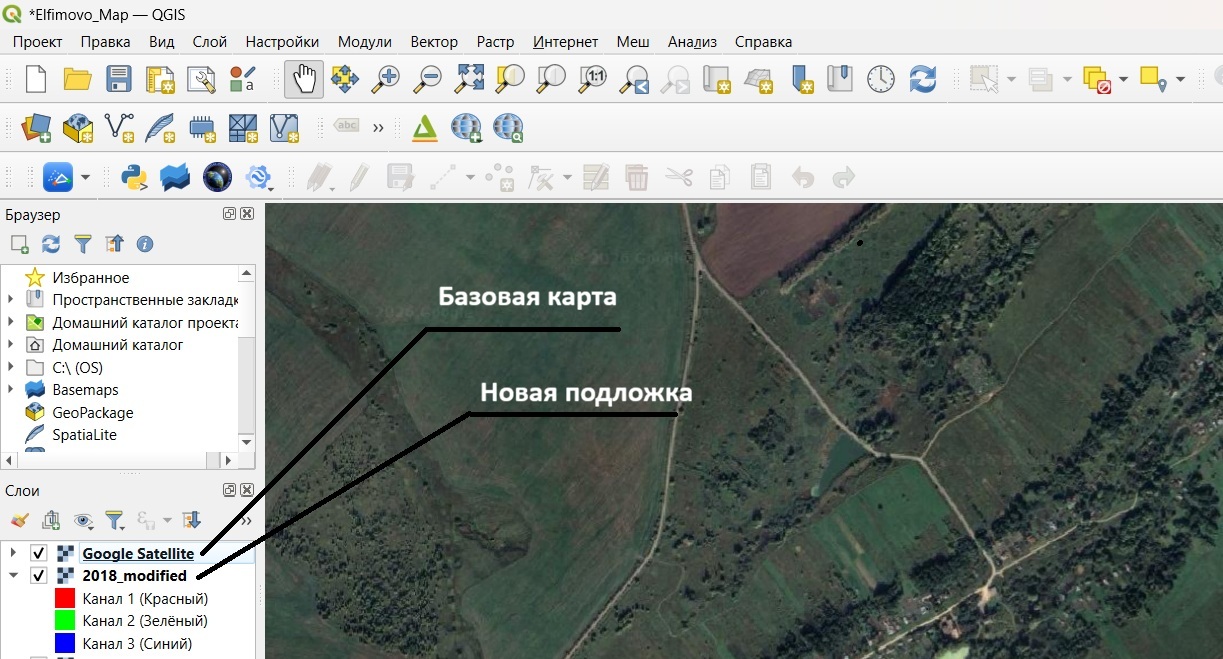
Task: Enable browser properties widget info icon
Action: pyautogui.click(x=145, y=243)
